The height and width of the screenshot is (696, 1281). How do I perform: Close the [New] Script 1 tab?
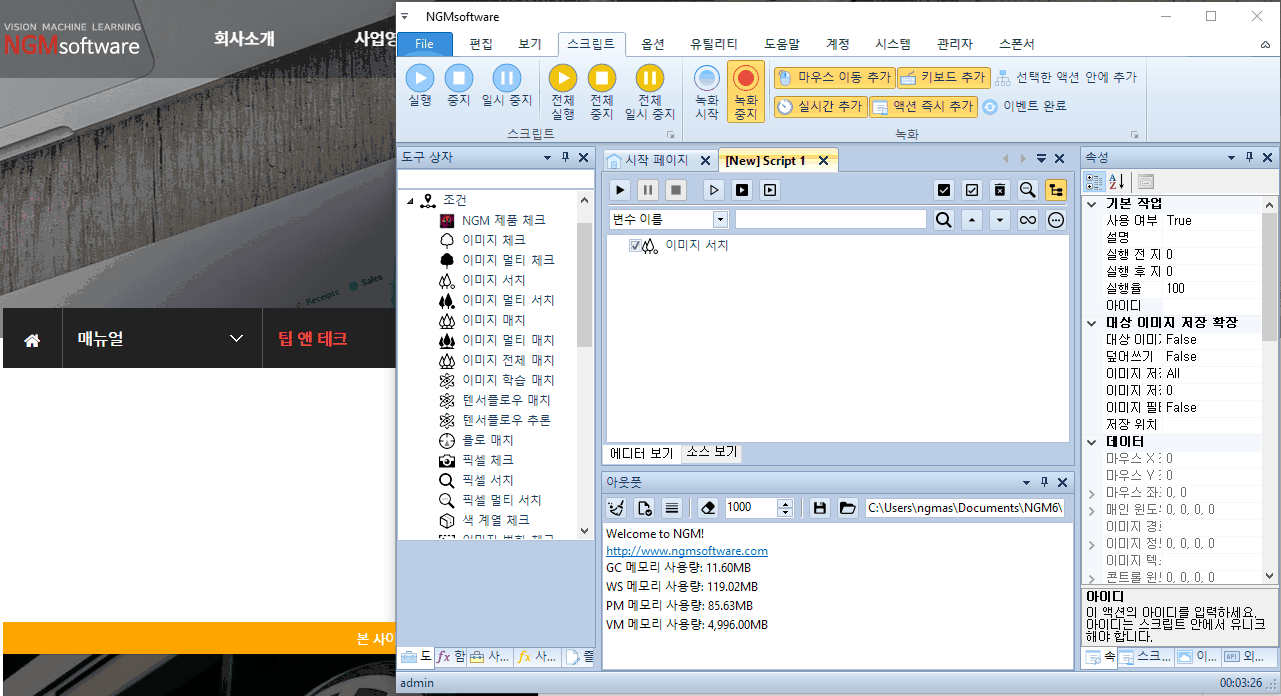point(823,160)
